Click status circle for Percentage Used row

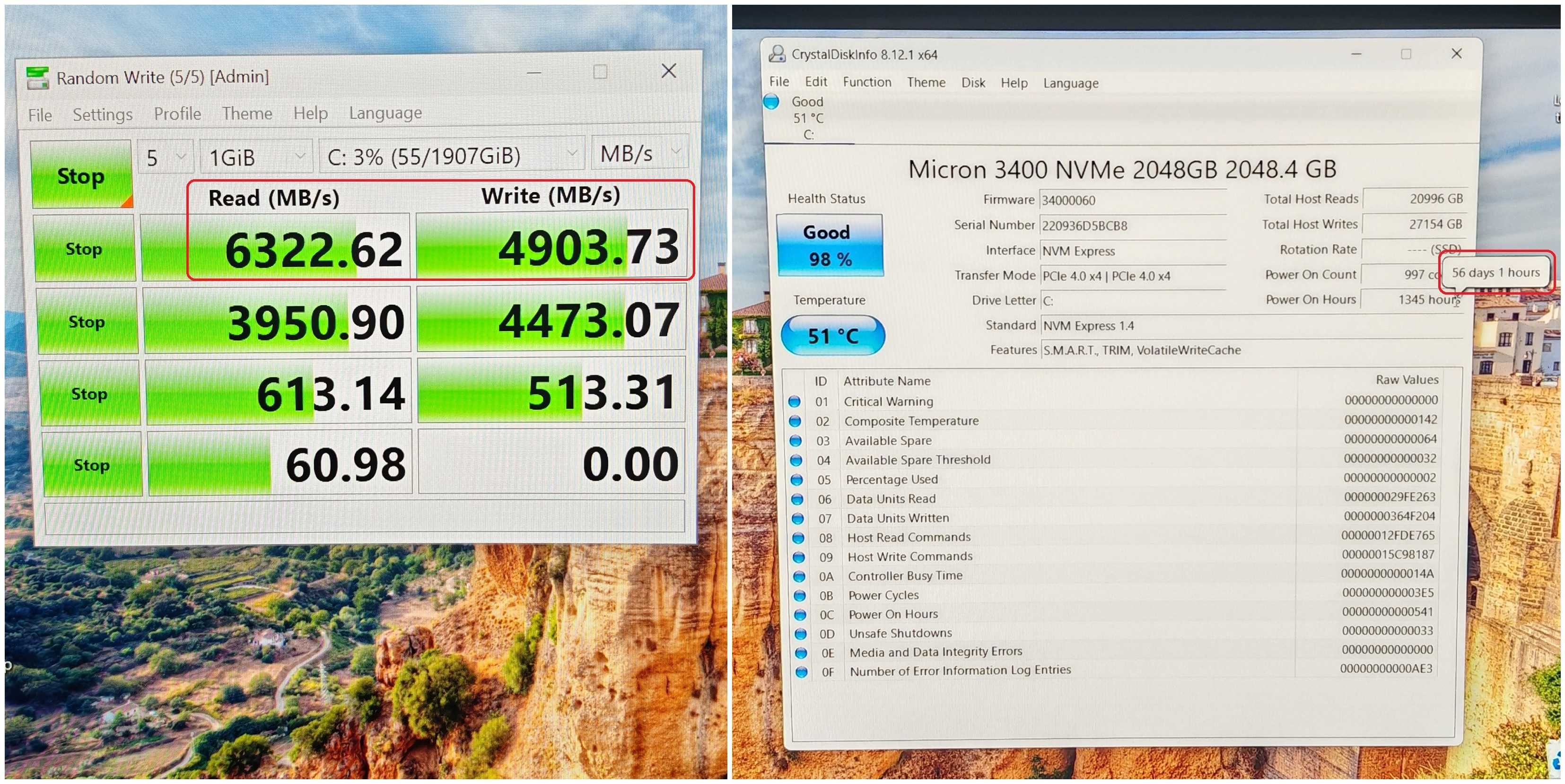(796, 479)
